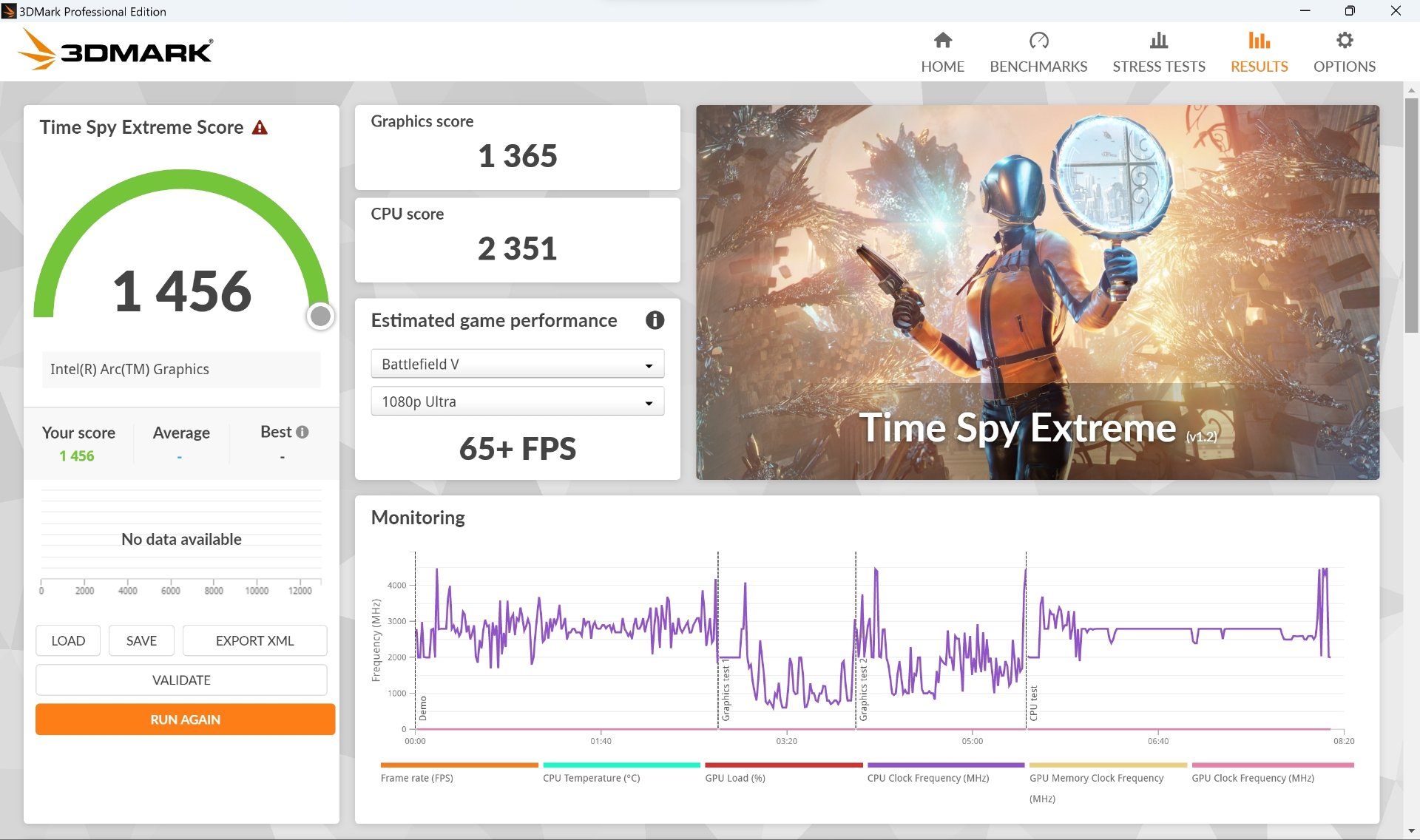Click the LOAD button
Image resolution: width=1420 pixels, height=840 pixels.
pos(68,640)
